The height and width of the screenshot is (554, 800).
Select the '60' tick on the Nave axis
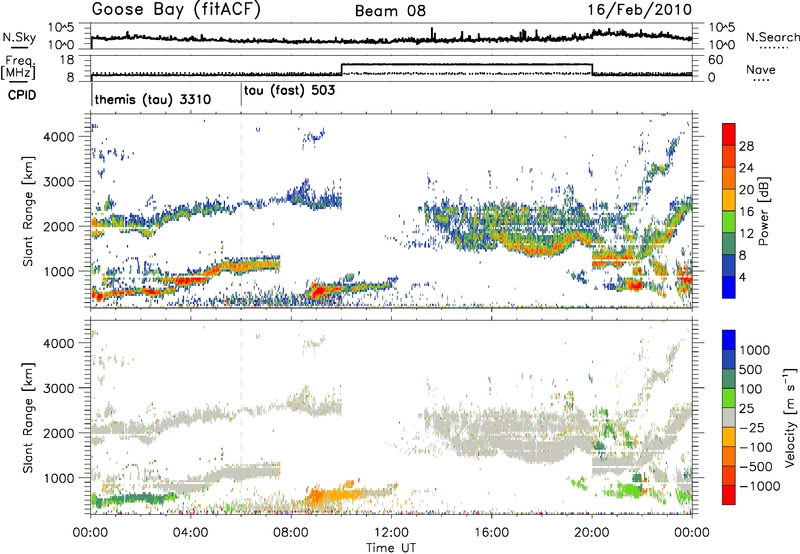click(x=715, y=60)
